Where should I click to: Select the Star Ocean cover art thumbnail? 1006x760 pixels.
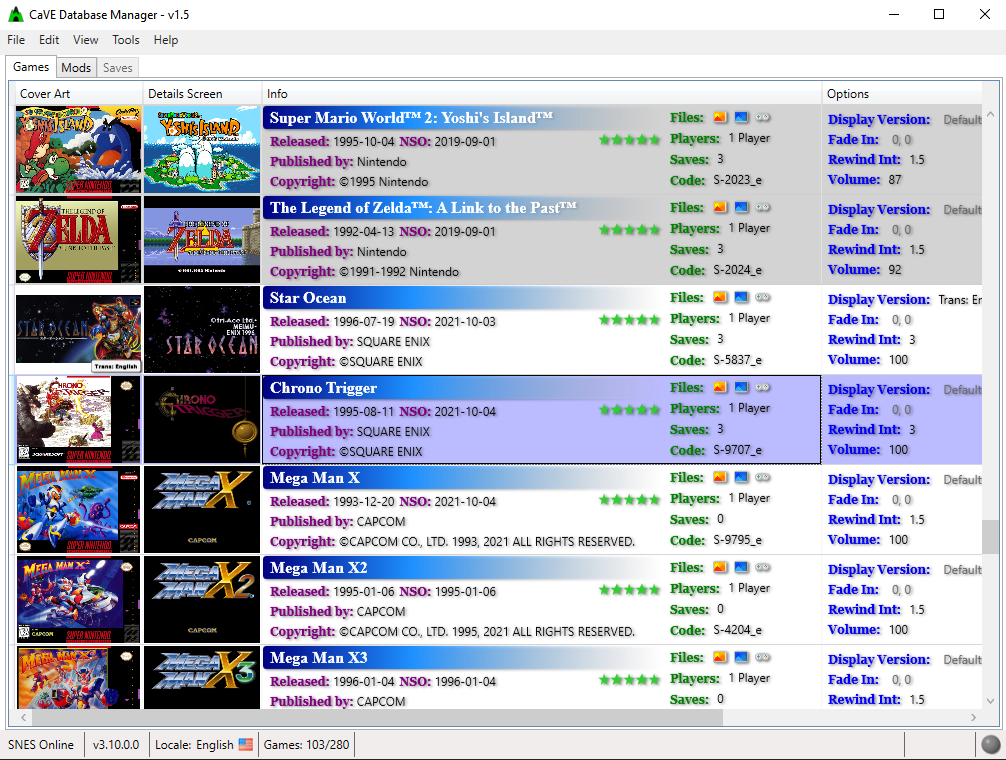78,330
